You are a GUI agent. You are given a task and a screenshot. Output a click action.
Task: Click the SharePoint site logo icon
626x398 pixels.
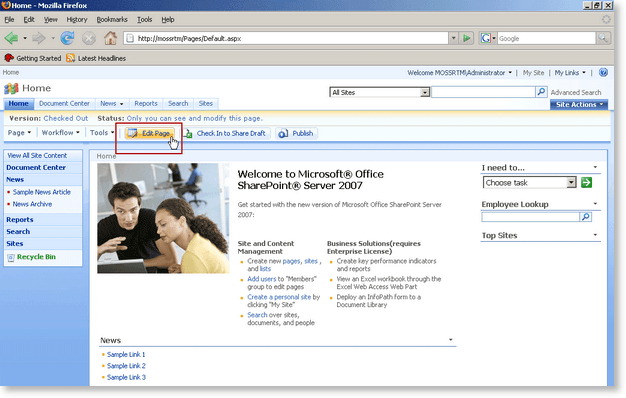(x=11, y=88)
